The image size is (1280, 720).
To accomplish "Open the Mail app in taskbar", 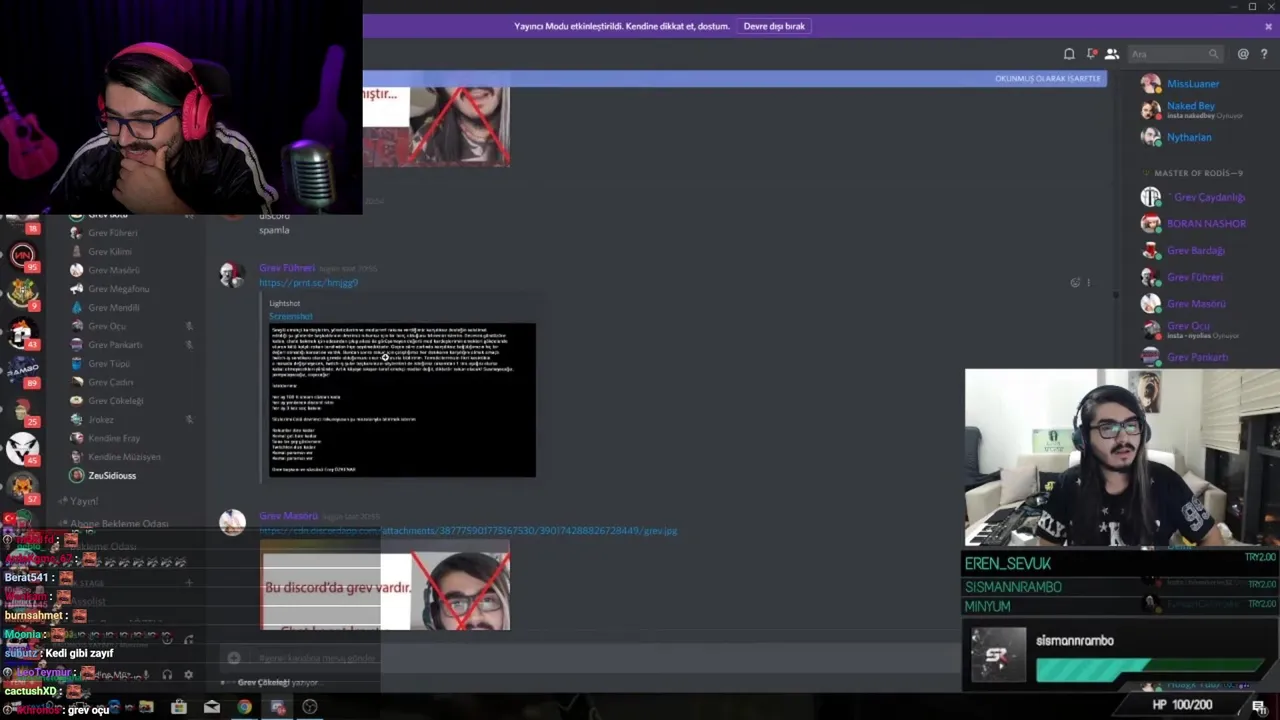I will [x=212, y=707].
